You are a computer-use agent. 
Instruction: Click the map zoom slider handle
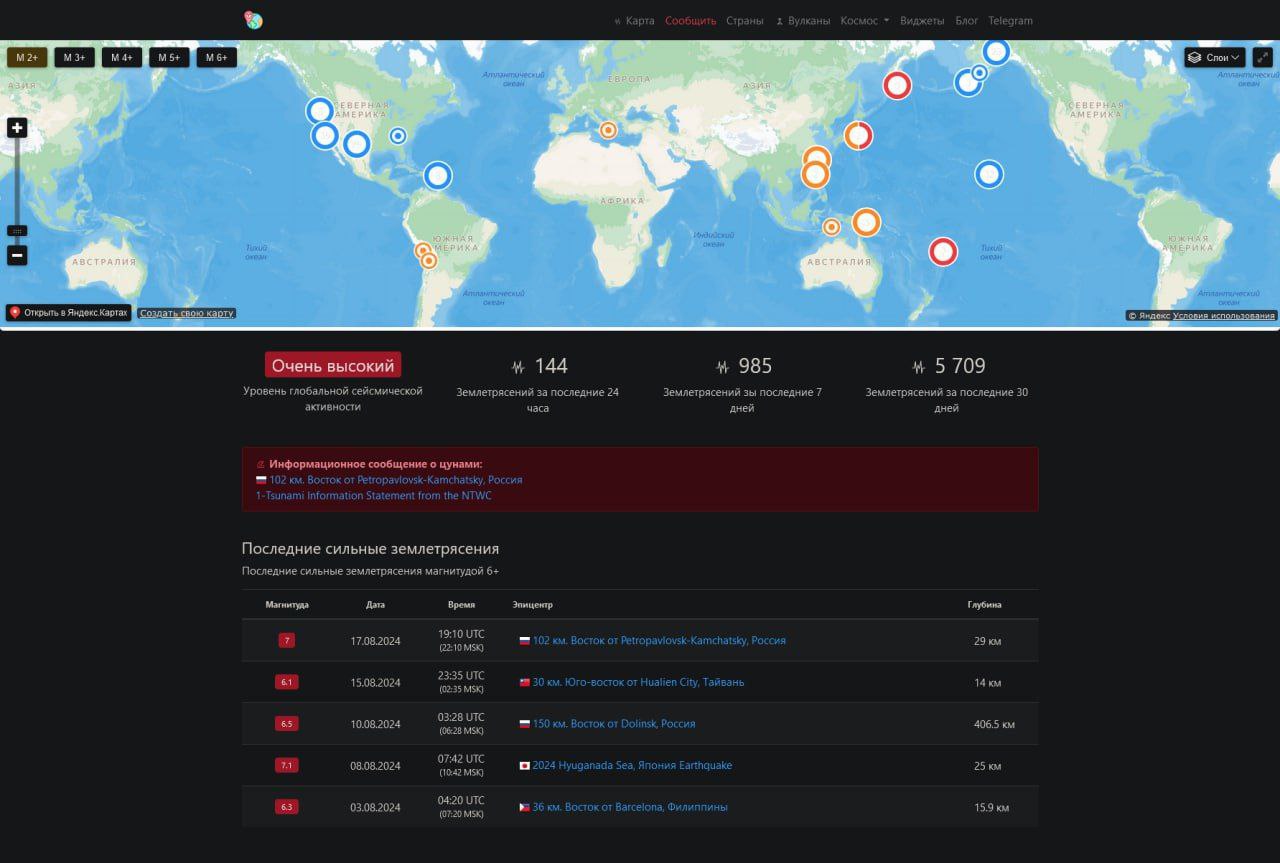(x=17, y=230)
